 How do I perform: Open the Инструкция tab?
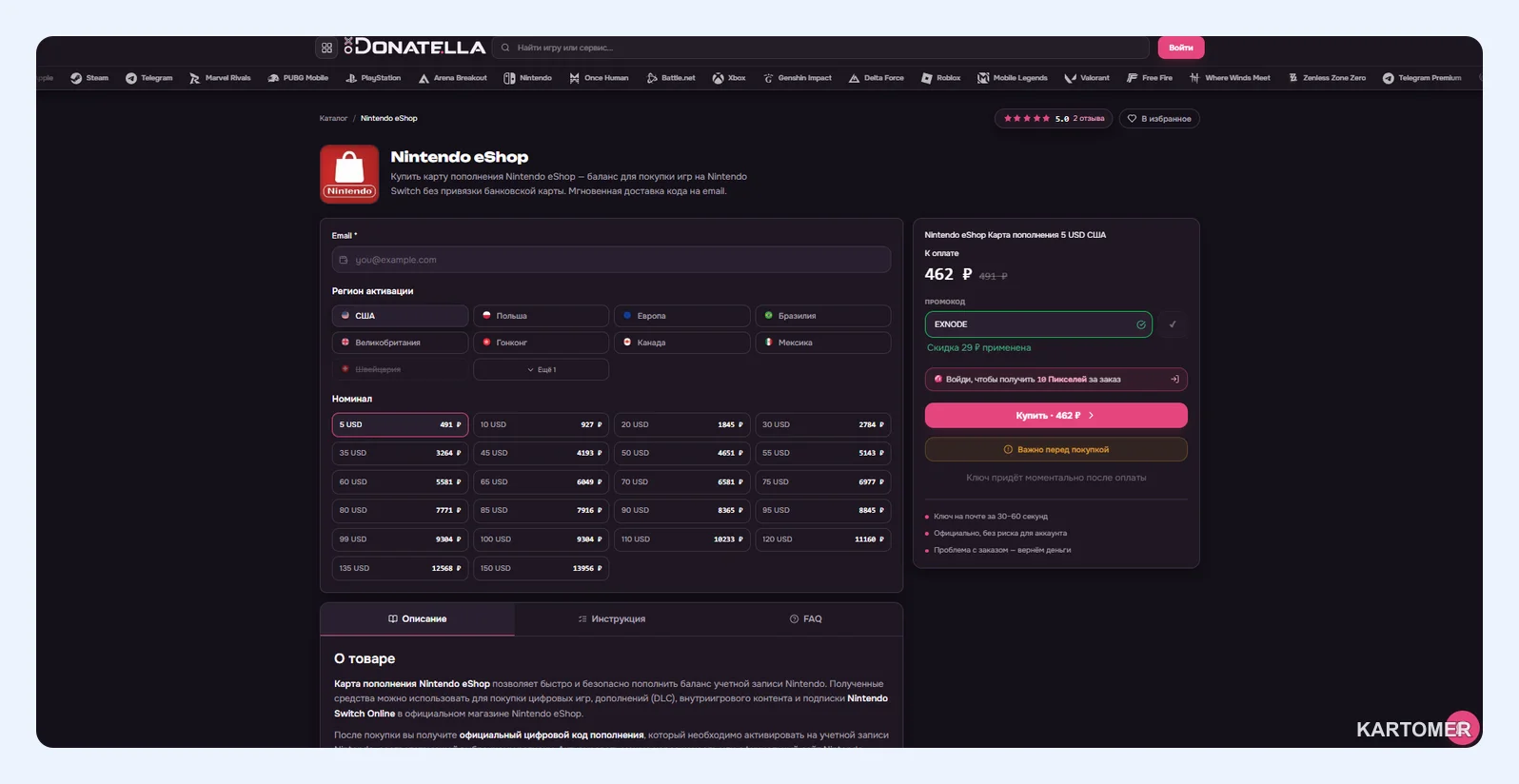(x=611, y=619)
